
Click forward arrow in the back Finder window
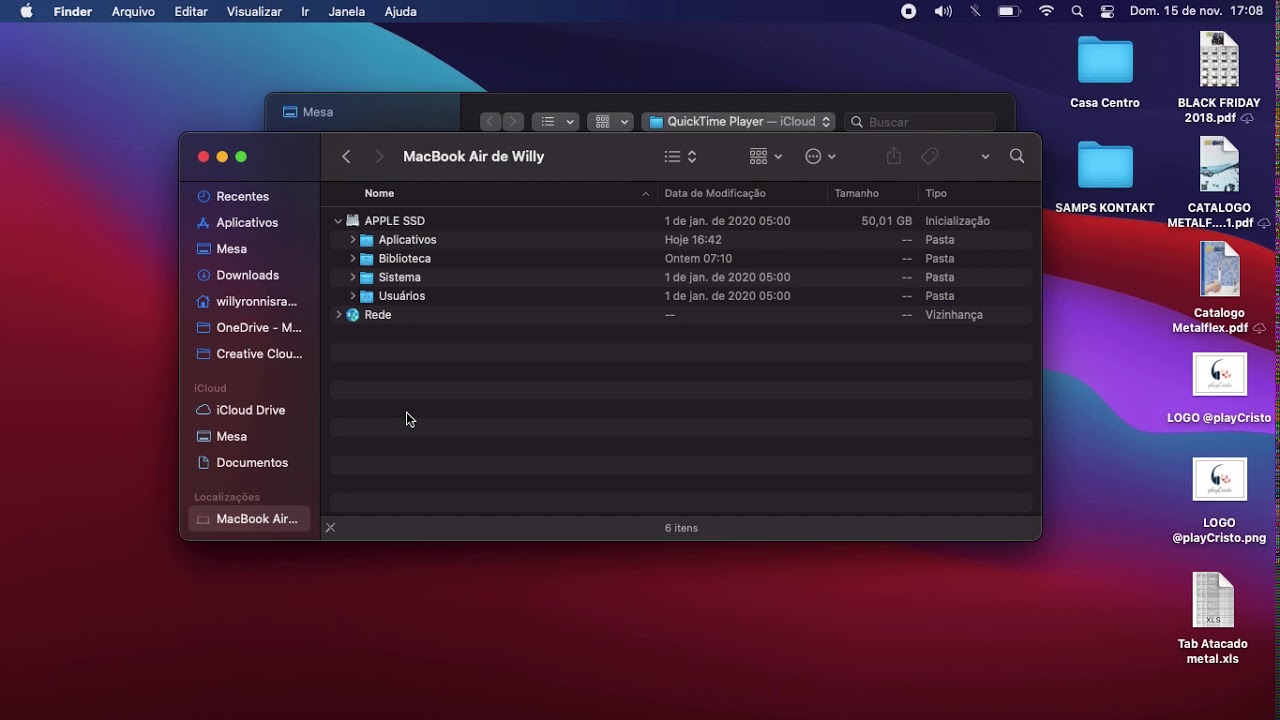513,122
